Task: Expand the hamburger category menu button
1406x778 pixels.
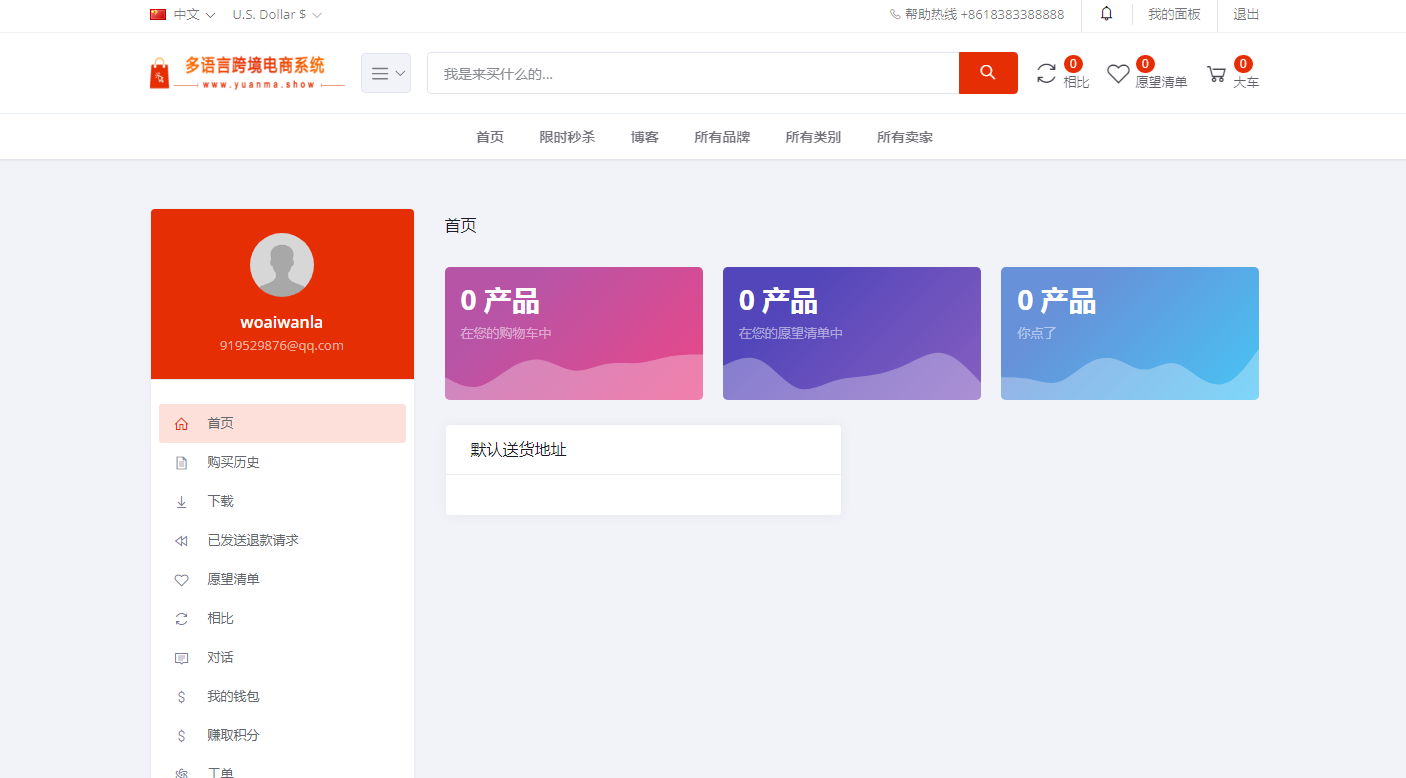Action: (x=386, y=73)
